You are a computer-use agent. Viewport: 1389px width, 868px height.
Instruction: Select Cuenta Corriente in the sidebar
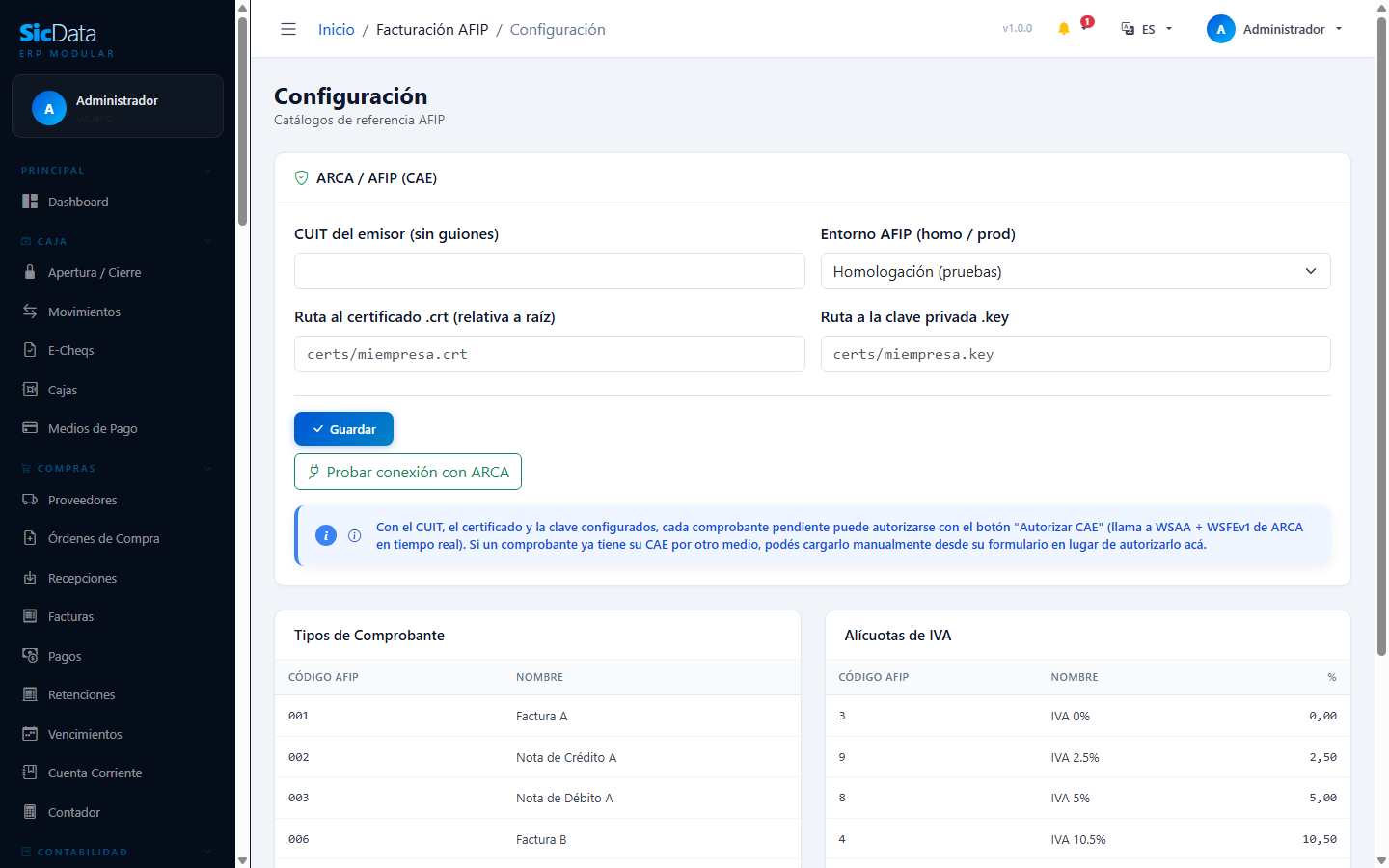click(118, 773)
